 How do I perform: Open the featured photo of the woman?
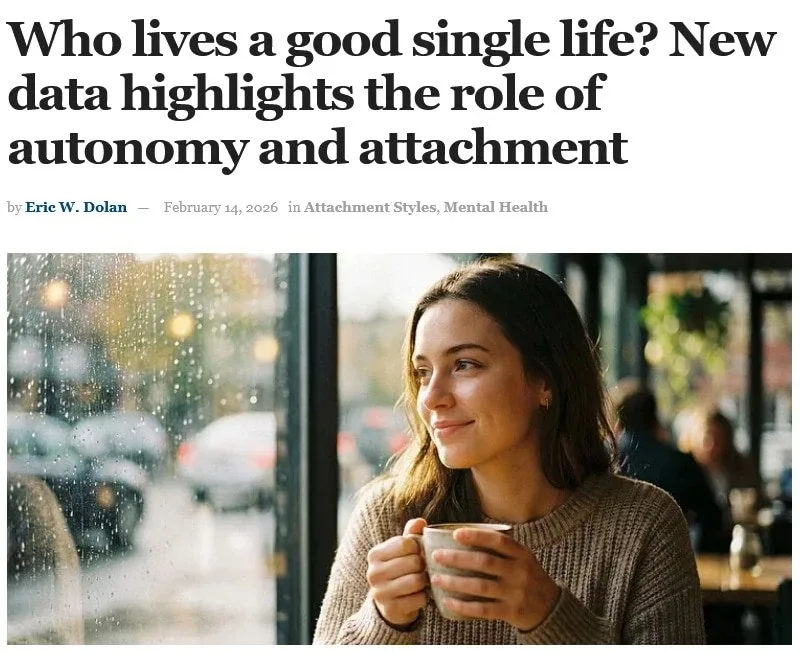[x=399, y=448]
